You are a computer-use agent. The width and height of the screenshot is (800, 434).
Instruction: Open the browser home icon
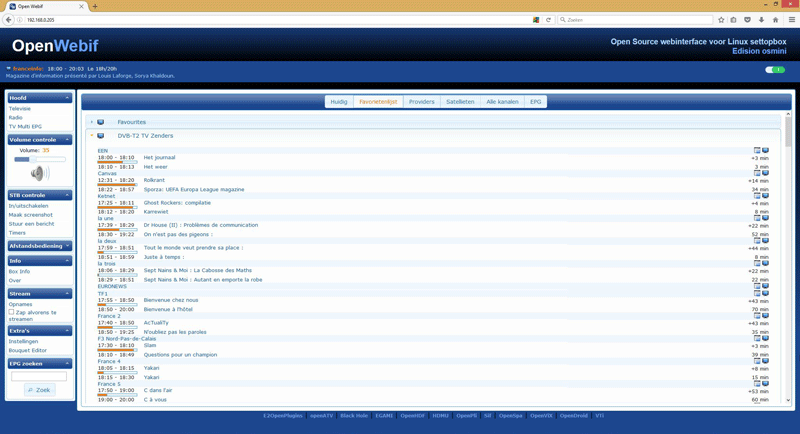coord(776,20)
